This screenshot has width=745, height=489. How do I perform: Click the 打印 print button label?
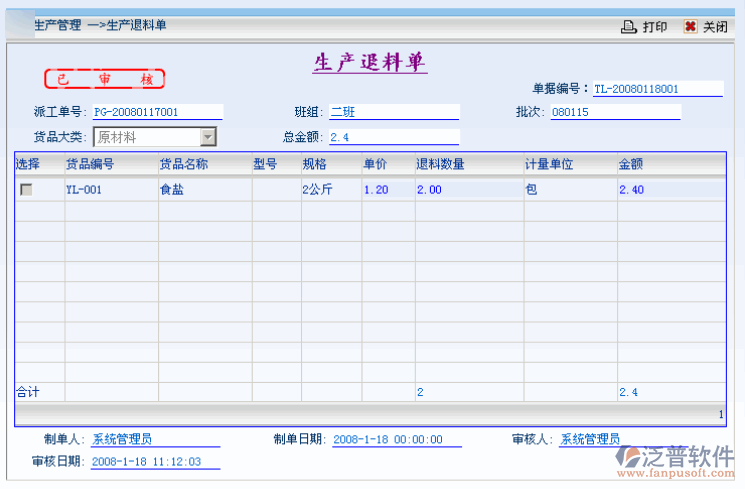[x=655, y=27]
